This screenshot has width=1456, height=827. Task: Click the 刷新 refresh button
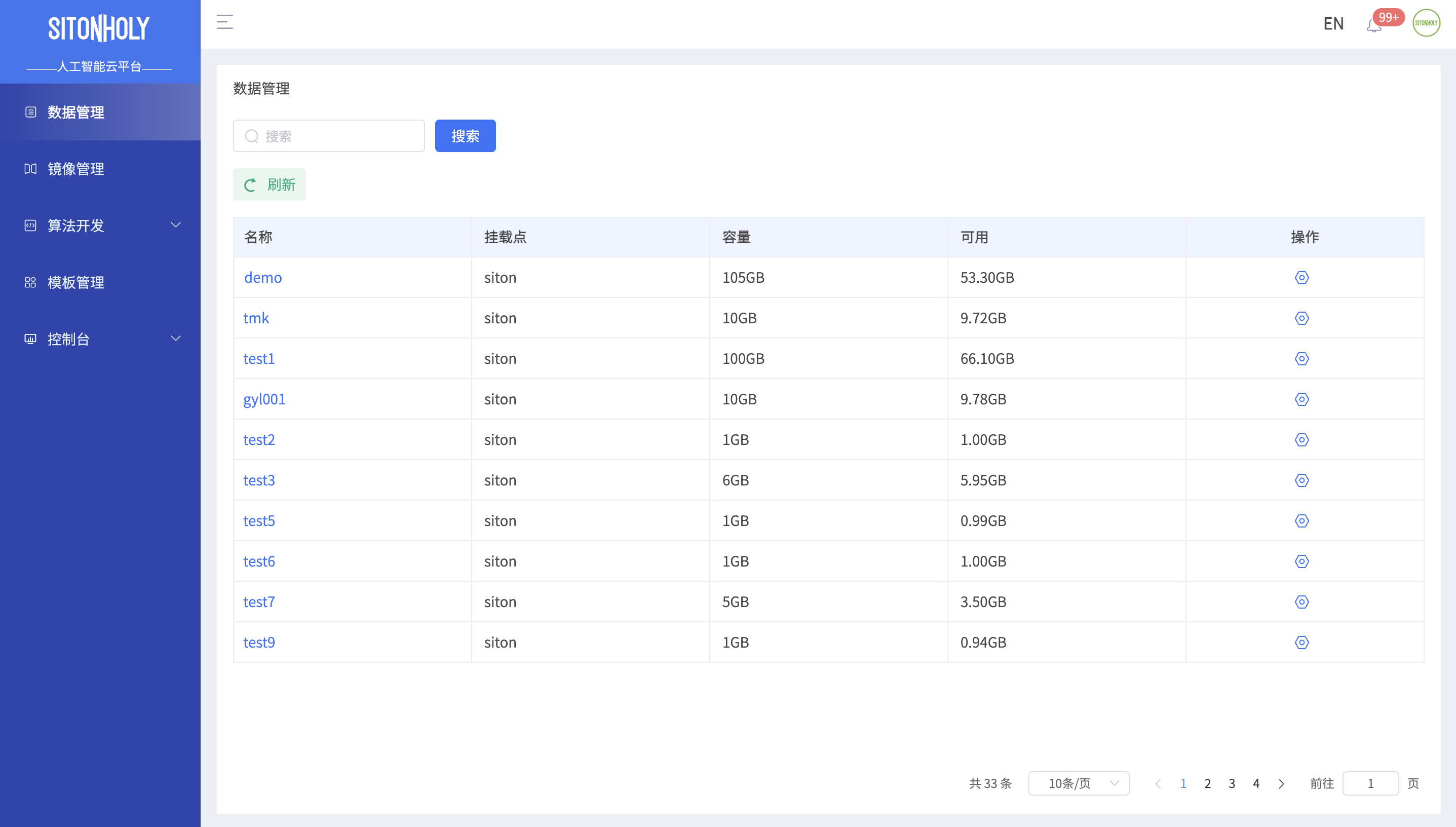point(269,184)
